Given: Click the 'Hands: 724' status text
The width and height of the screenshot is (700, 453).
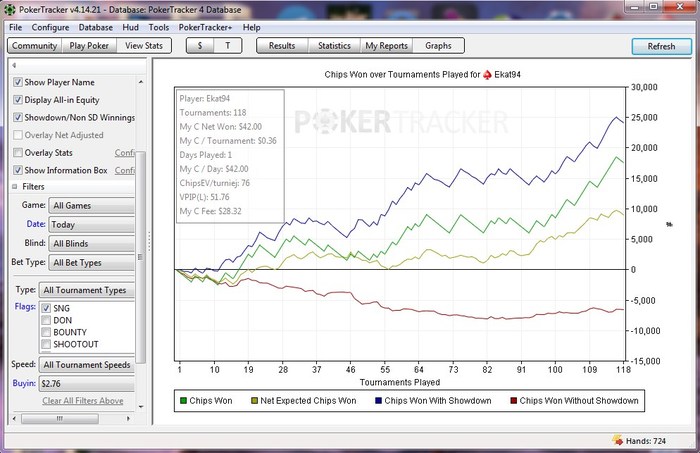Looking at the screenshot, I should 646,441.
